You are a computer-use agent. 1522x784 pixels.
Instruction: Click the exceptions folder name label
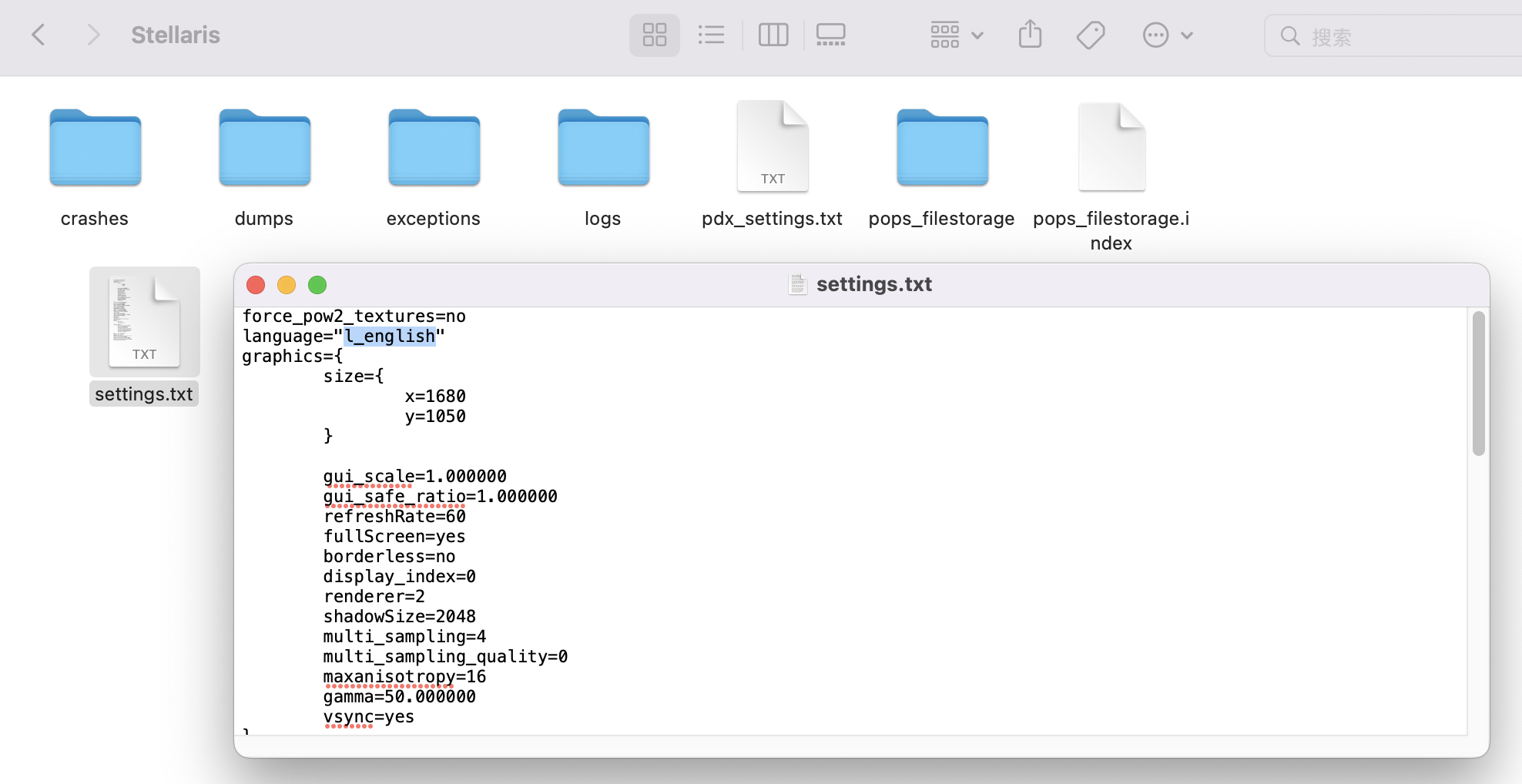coord(434,219)
